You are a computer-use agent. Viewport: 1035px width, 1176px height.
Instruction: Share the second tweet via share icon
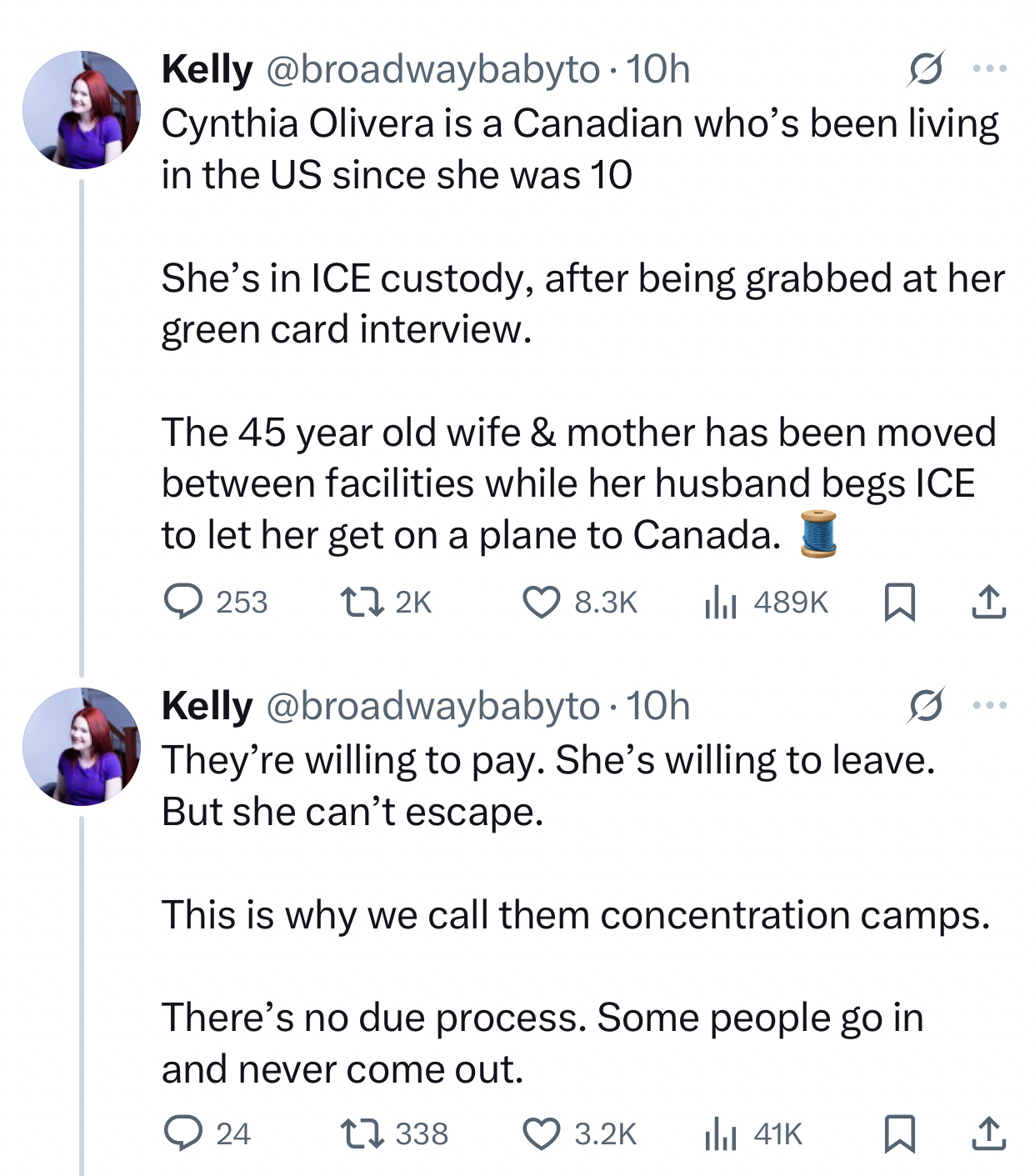click(x=988, y=1133)
